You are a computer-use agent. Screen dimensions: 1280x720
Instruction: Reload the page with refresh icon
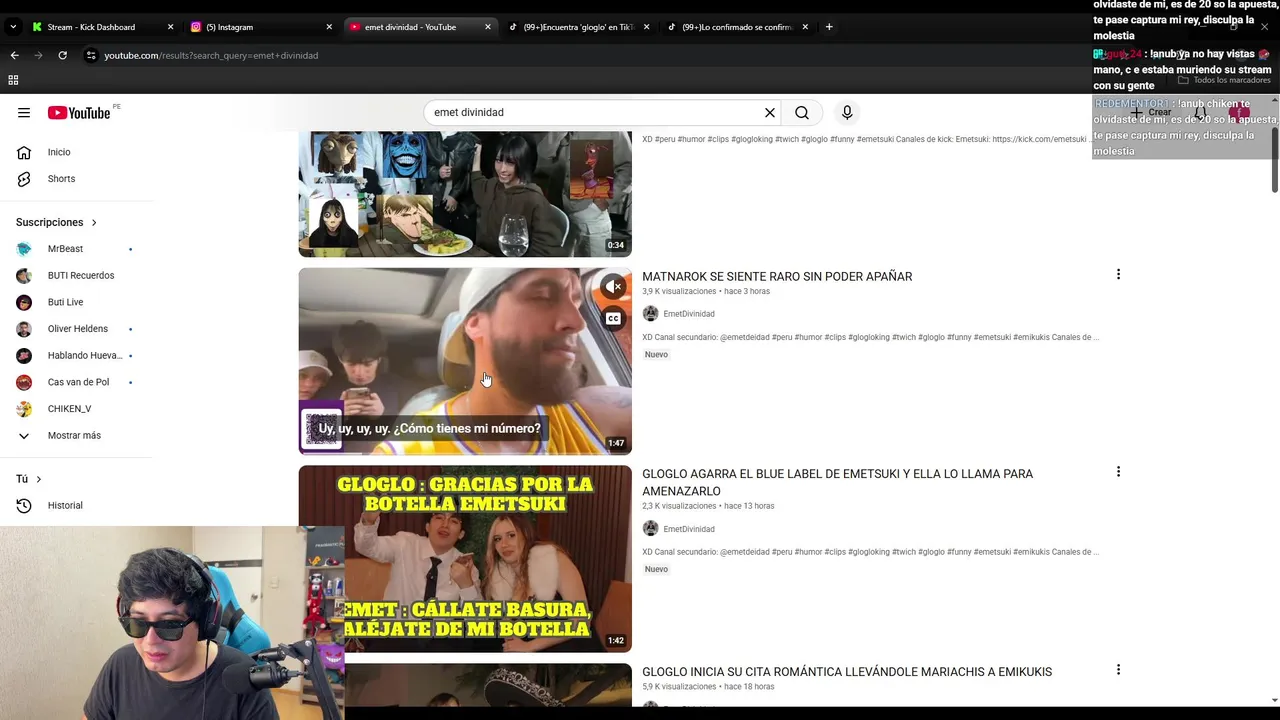click(x=62, y=55)
